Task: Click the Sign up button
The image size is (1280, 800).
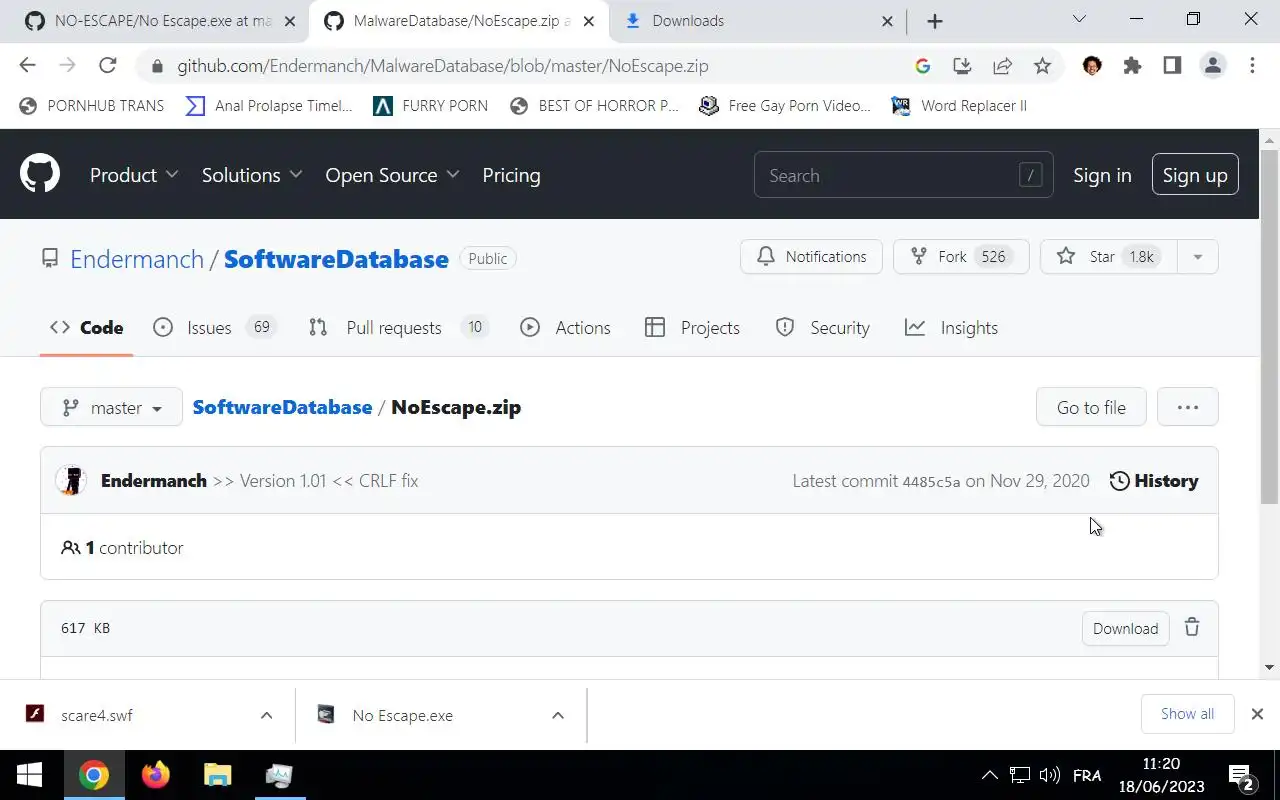Action: tap(1195, 175)
